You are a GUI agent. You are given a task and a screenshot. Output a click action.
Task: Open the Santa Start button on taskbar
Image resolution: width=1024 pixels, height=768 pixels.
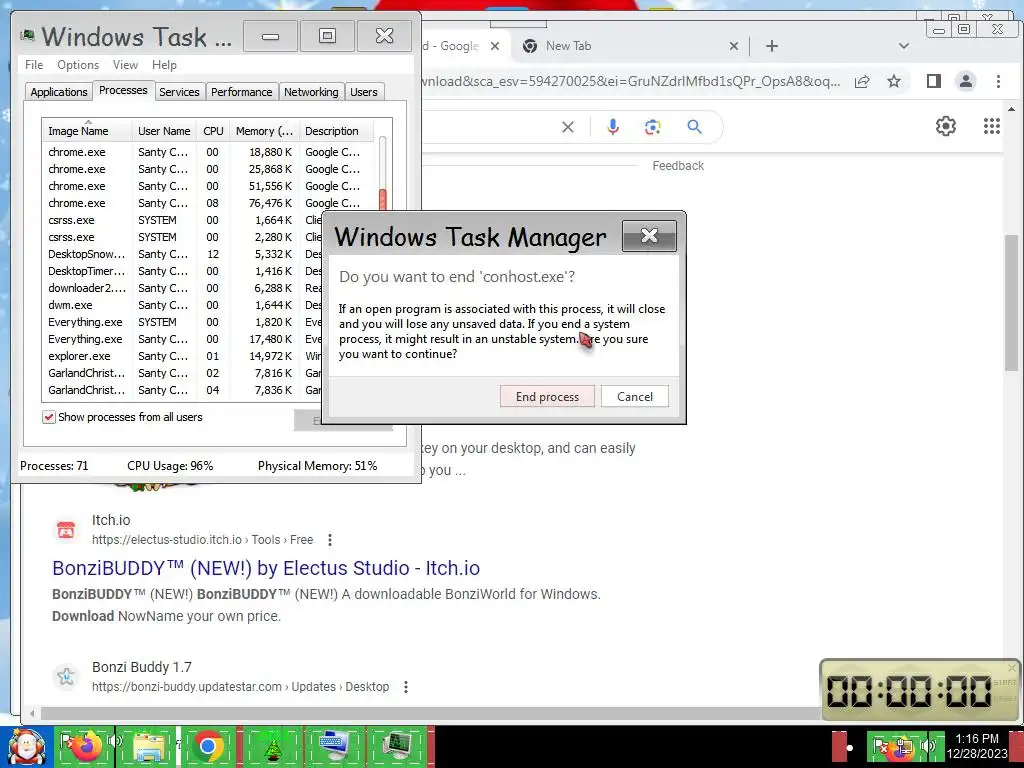26,746
